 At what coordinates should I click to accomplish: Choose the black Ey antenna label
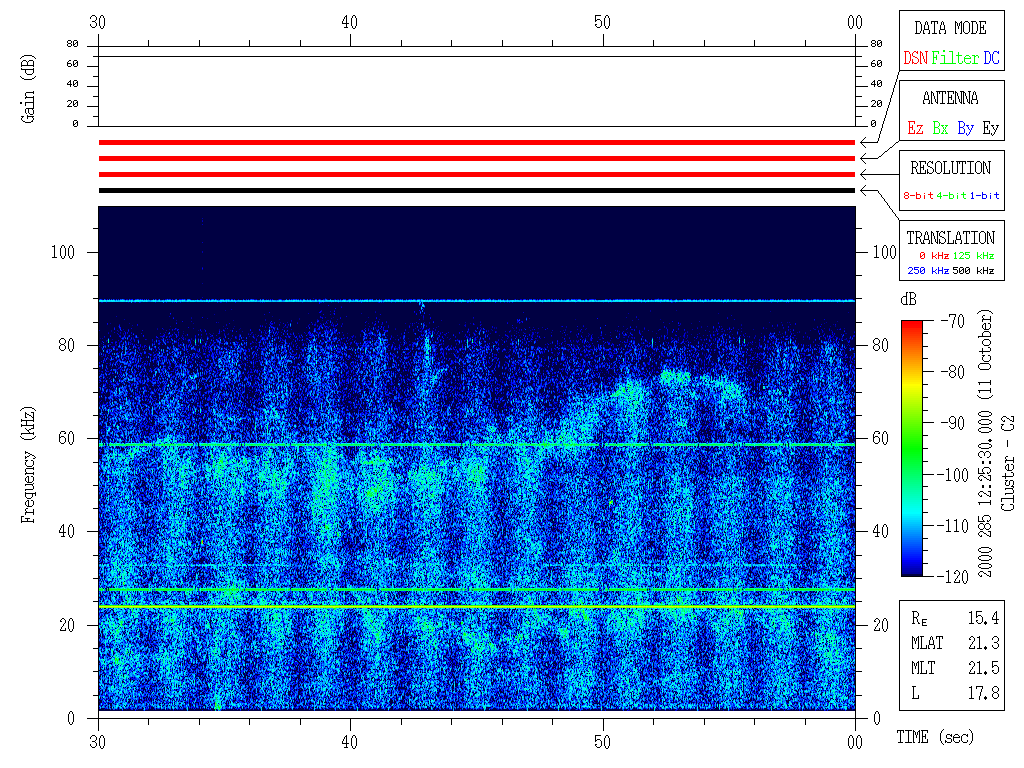click(990, 129)
